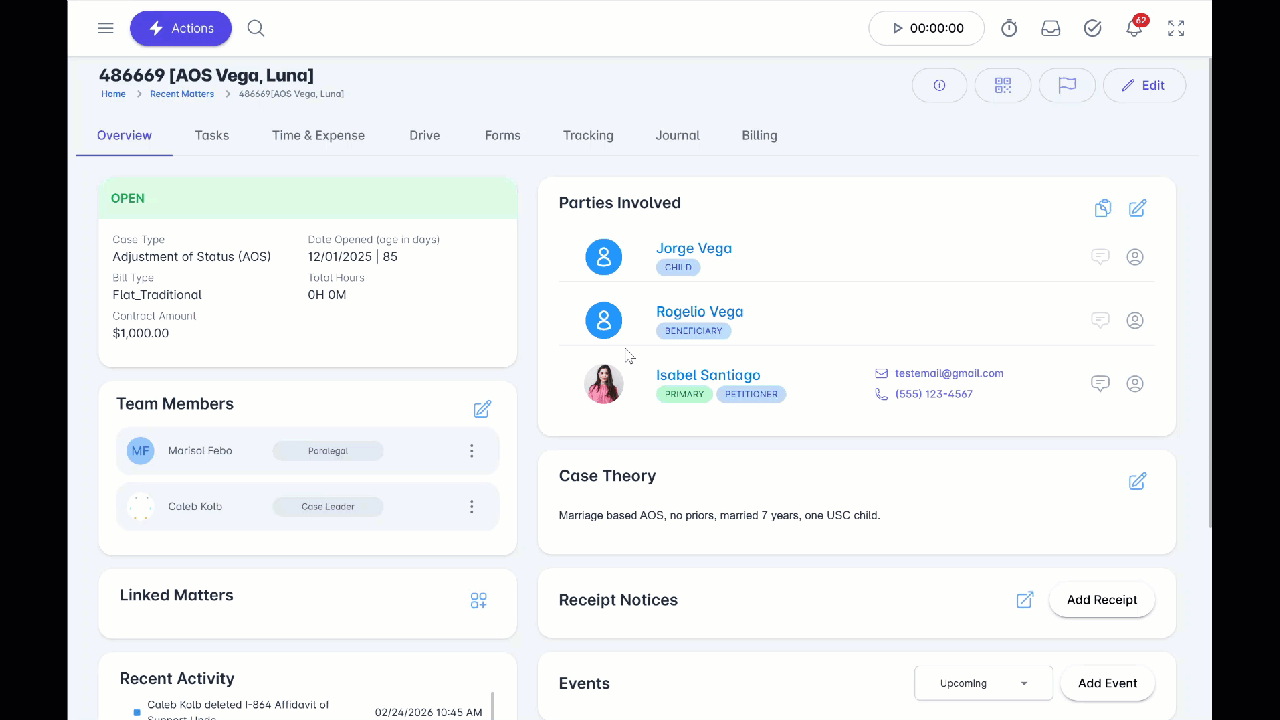The width and height of the screenshot is (1280, 720).
Task: Open the hamburger navigation menu
Action: tap(105, 28)
